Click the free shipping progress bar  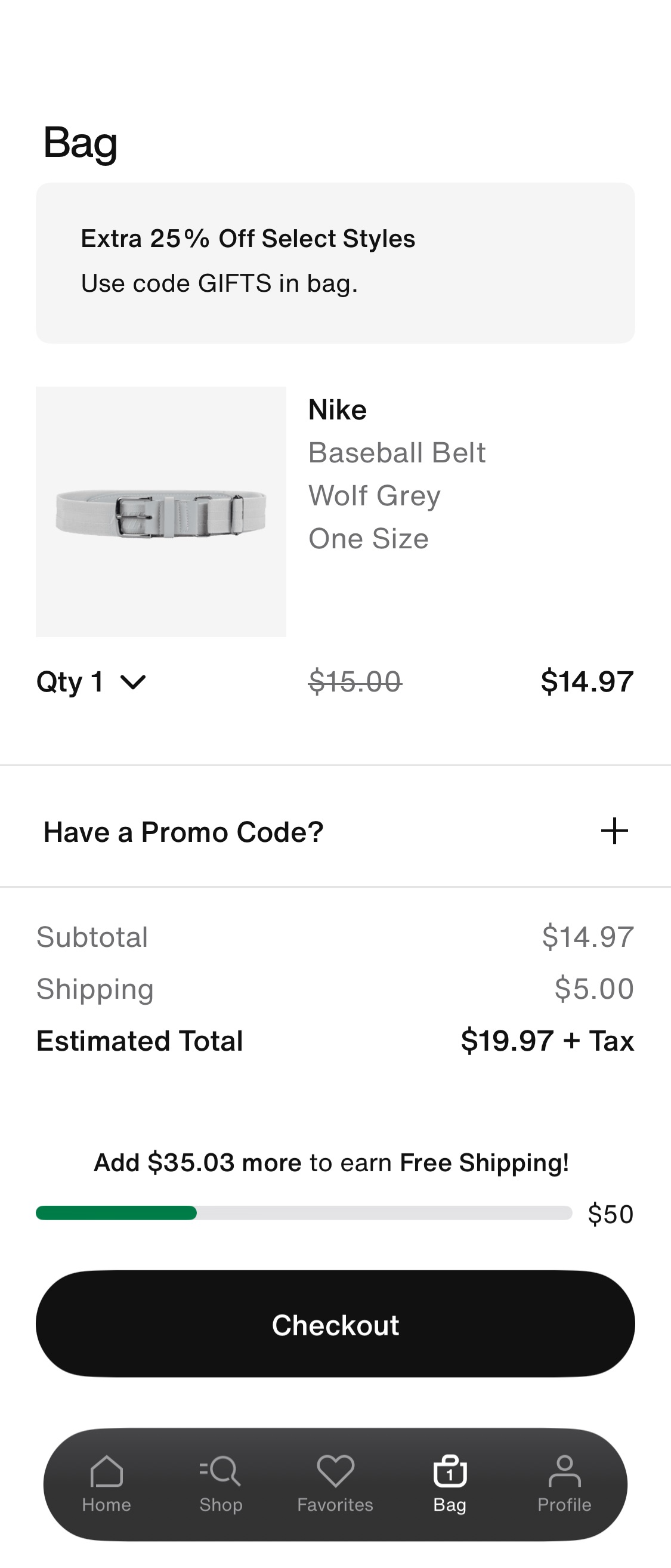pyautogui.click(x=304, y=1212)
